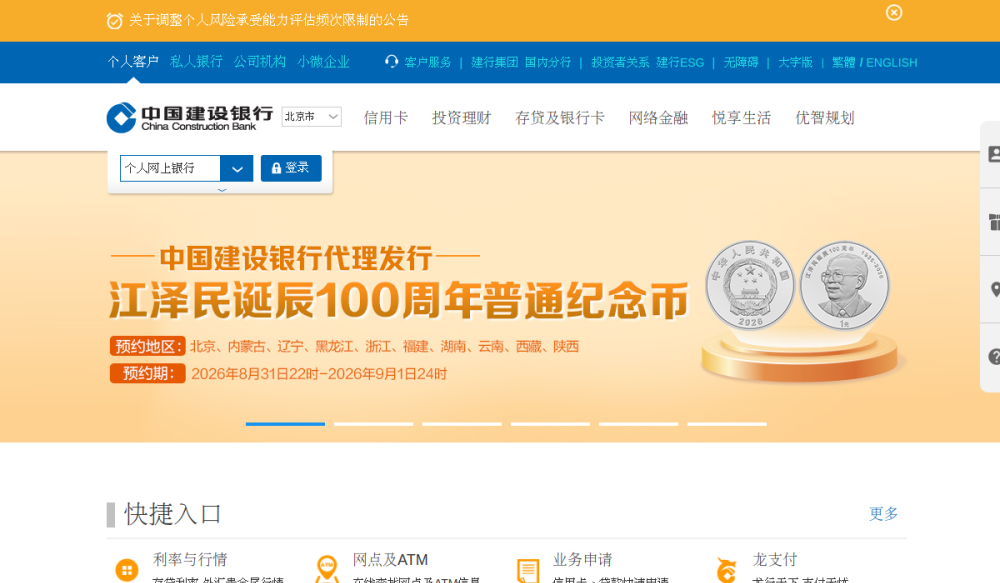Switch to the 公司机构 tab
The width and height of the screenshot is (1000, 583).
(x=260, y=62)
